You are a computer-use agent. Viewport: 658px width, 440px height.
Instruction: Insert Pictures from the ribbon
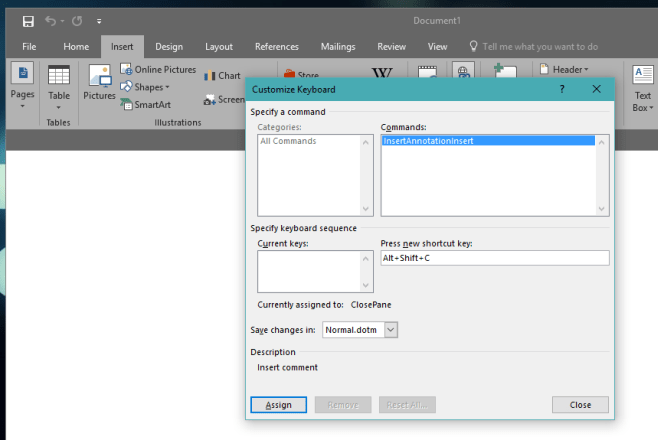(99, 76)
